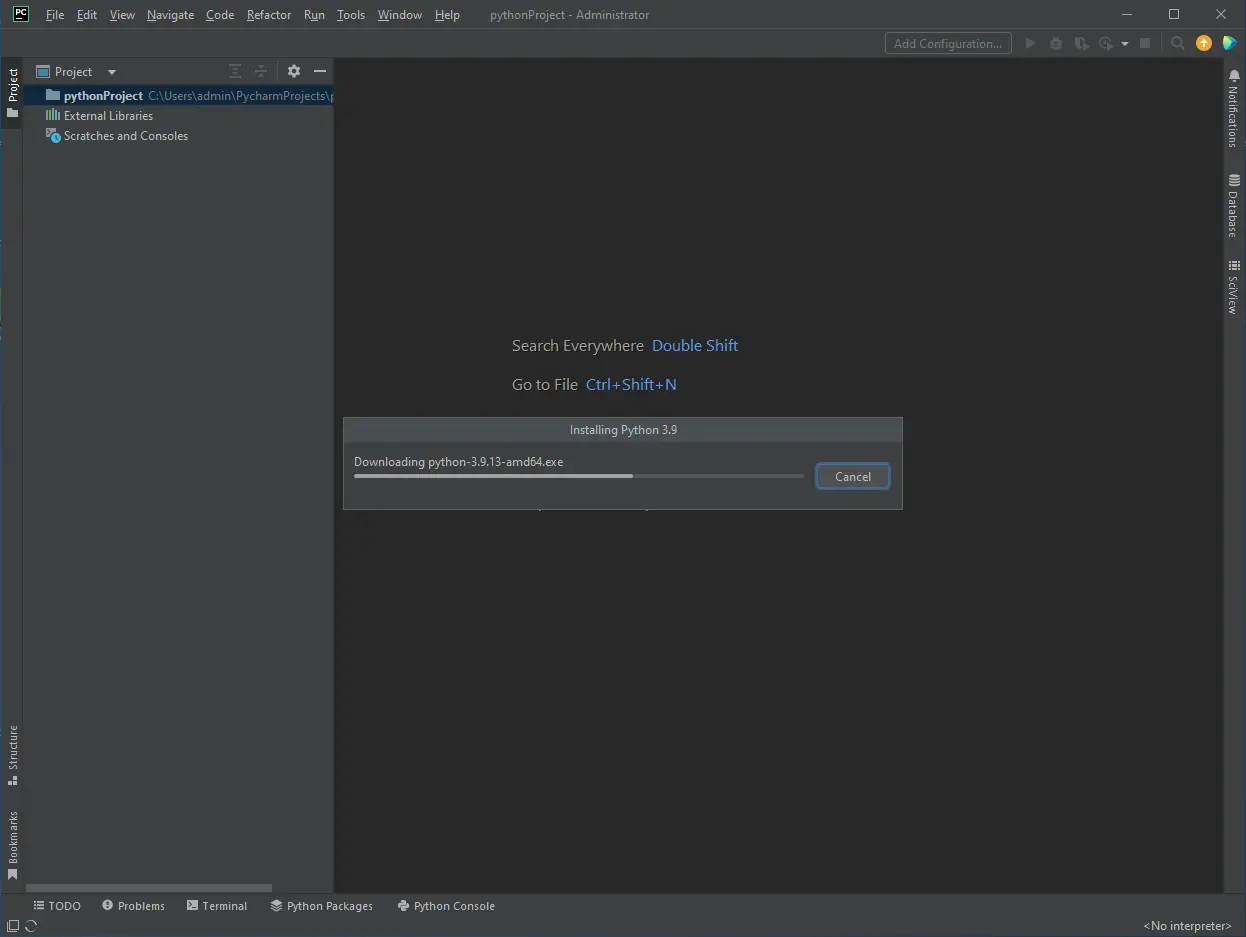Toggle tool window bars icon in status bar
The height and width of the screenshot is (937, 1246).
[13, 926]
